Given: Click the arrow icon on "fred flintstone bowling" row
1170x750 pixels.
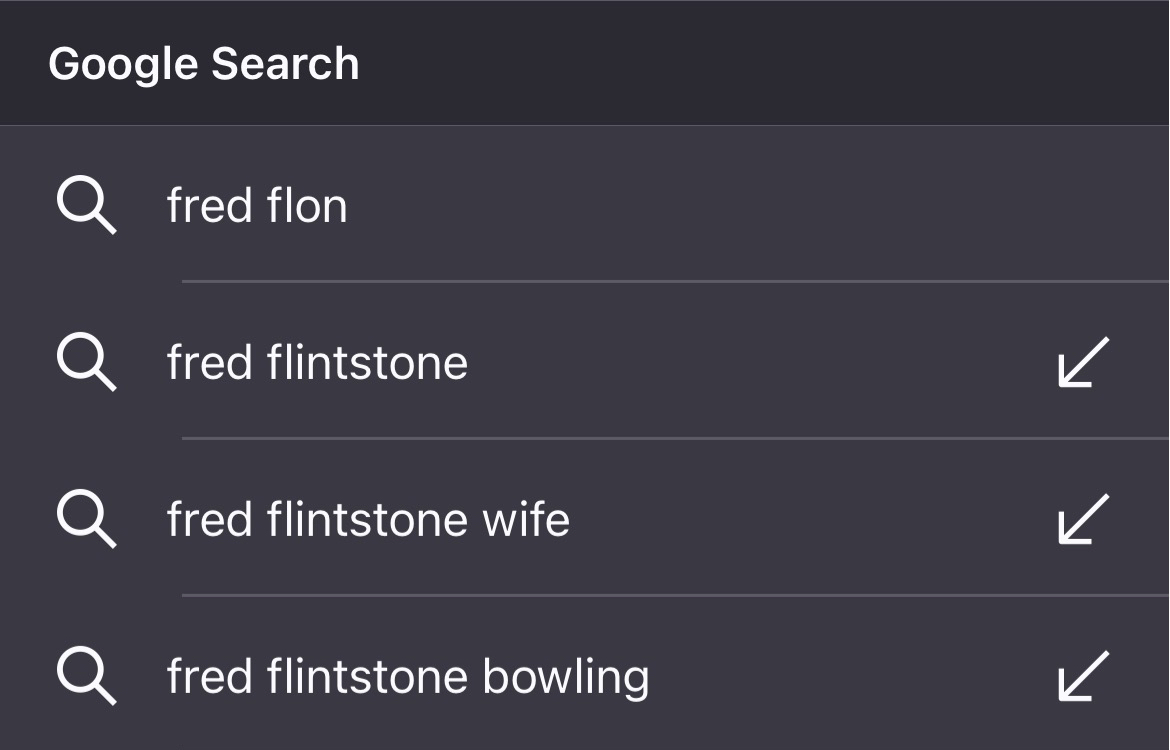Looking at the screenshot, I should click(x=1083, y=677).
